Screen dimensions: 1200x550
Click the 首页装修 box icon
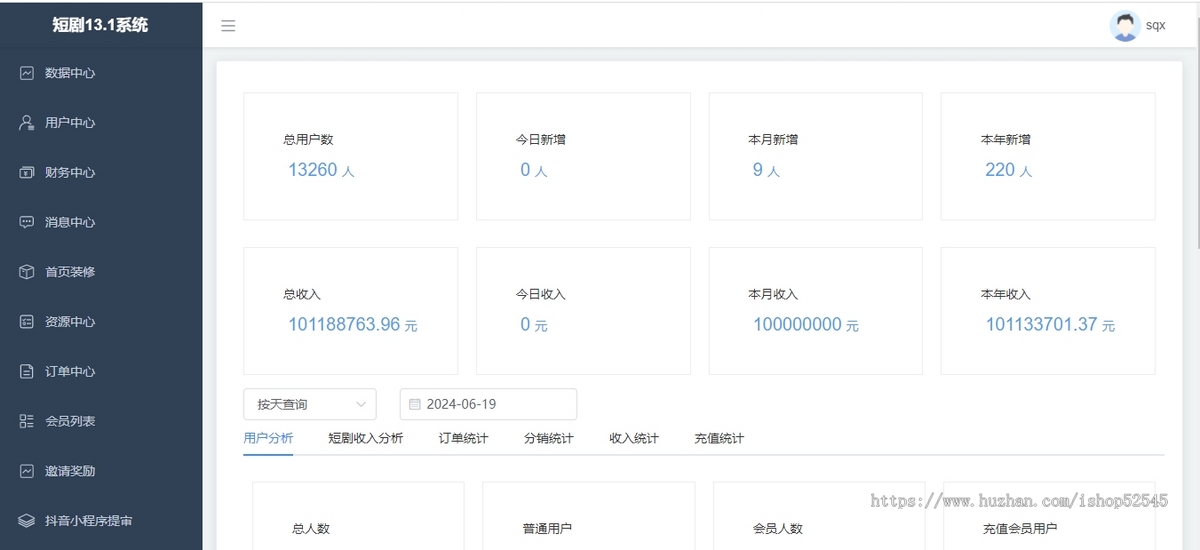tap(27, 272)
